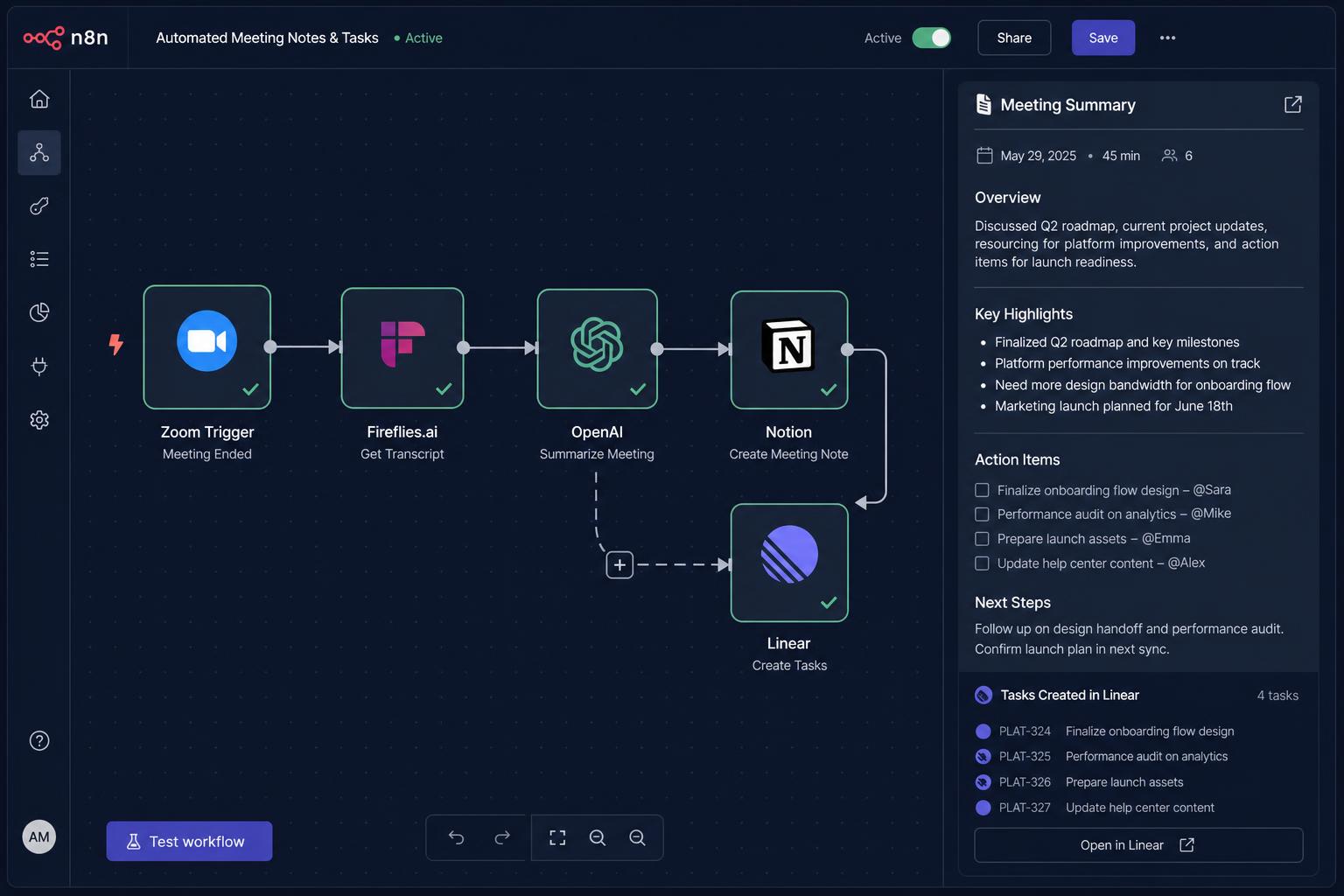Click the green Active status label

pyautogui.click(x=418, y=38)
